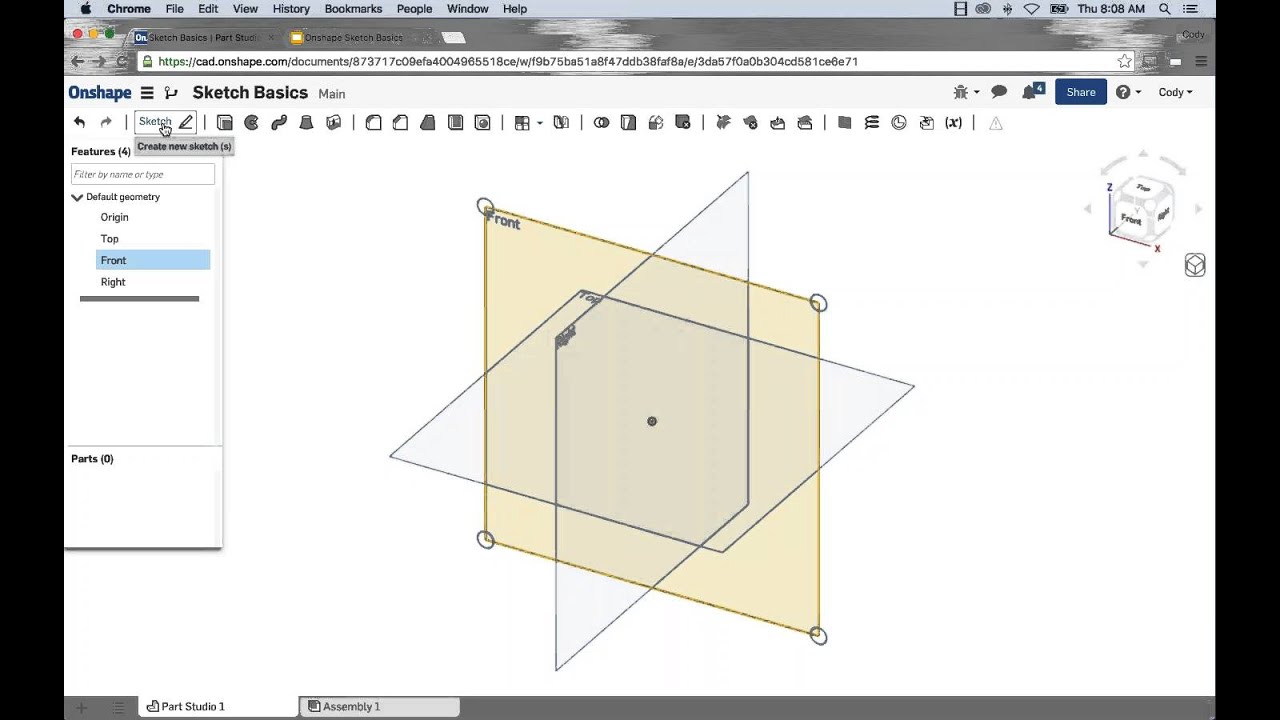Open the view cube options icon
Screen dimensions: 1280x720
click(x=1195, y=265)
